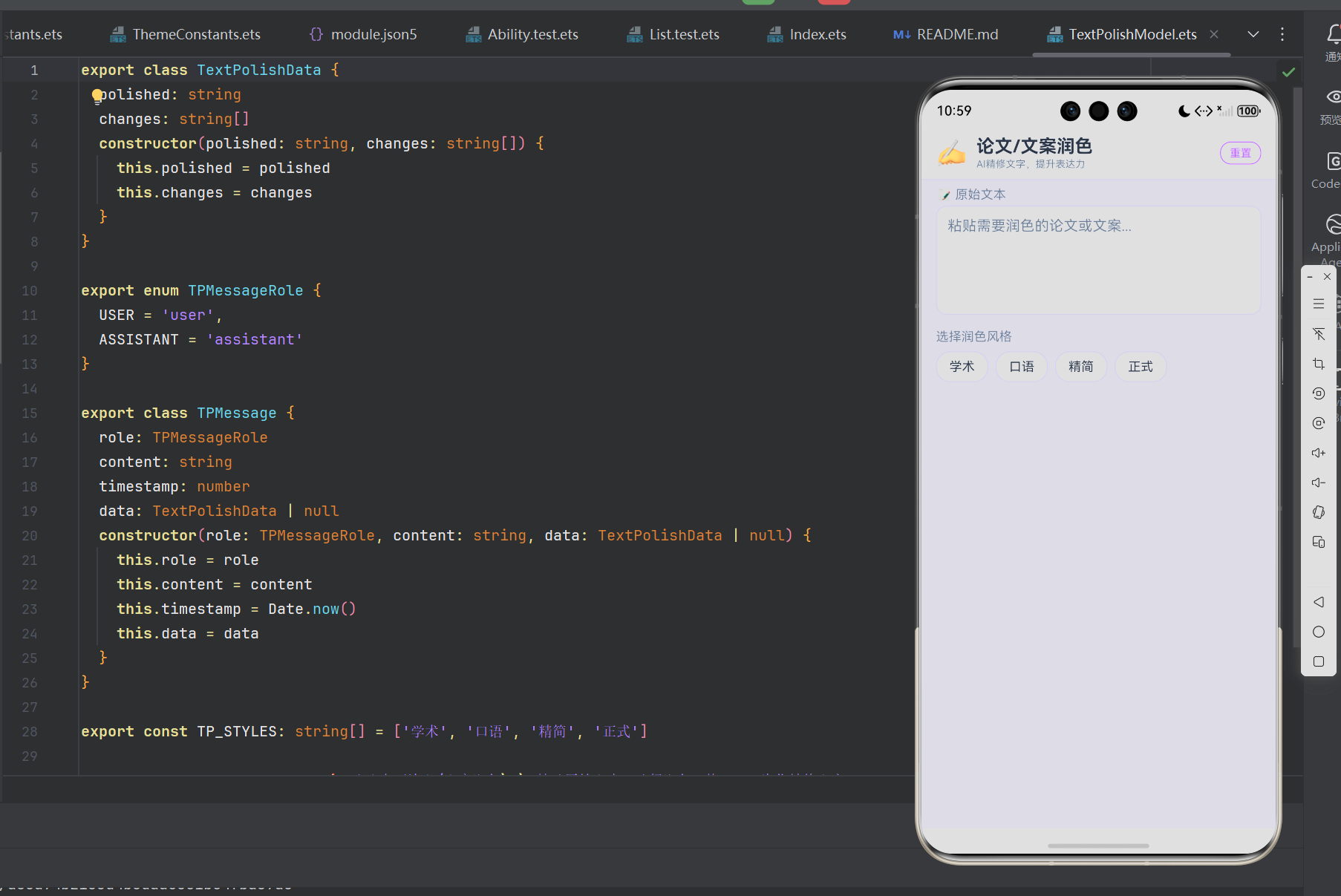Open the Previewer eye icon in right sidebar

1334,97
